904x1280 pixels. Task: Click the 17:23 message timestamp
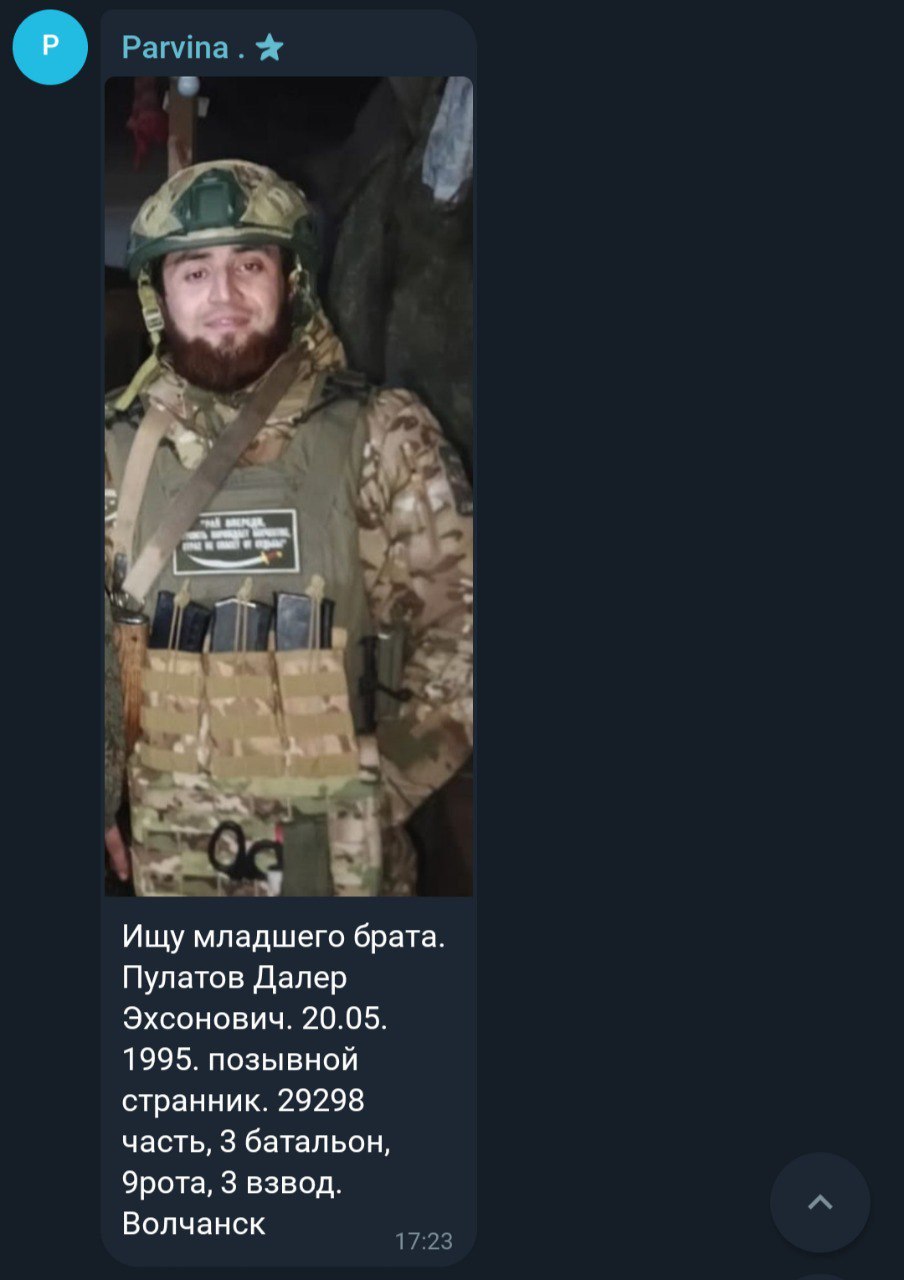pos(424,1241)
